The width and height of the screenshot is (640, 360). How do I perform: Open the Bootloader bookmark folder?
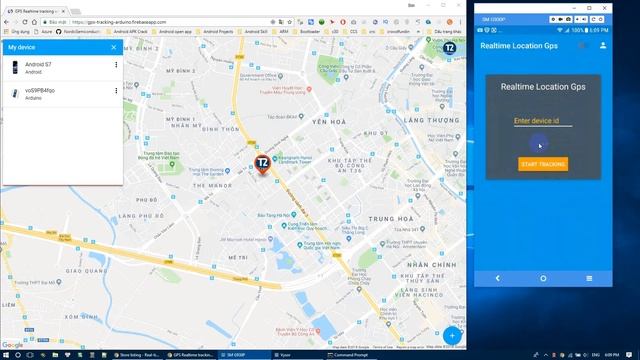[307, 31]
